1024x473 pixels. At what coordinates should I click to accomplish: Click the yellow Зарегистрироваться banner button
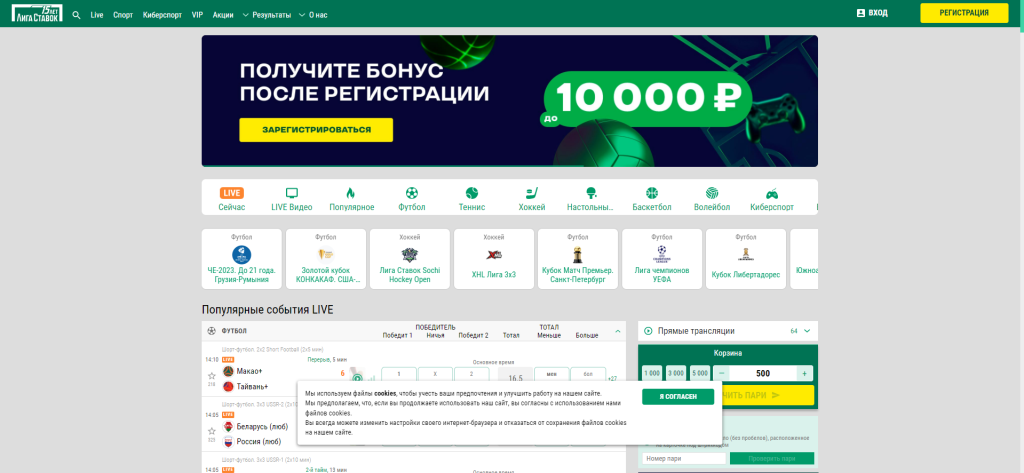pos(315,130)
